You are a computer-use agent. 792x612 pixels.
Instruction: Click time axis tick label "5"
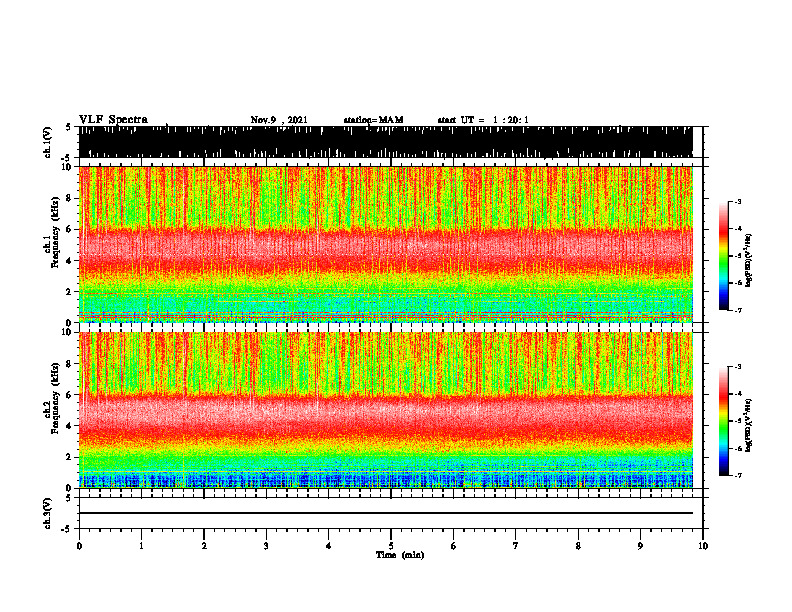click(391, 546)
